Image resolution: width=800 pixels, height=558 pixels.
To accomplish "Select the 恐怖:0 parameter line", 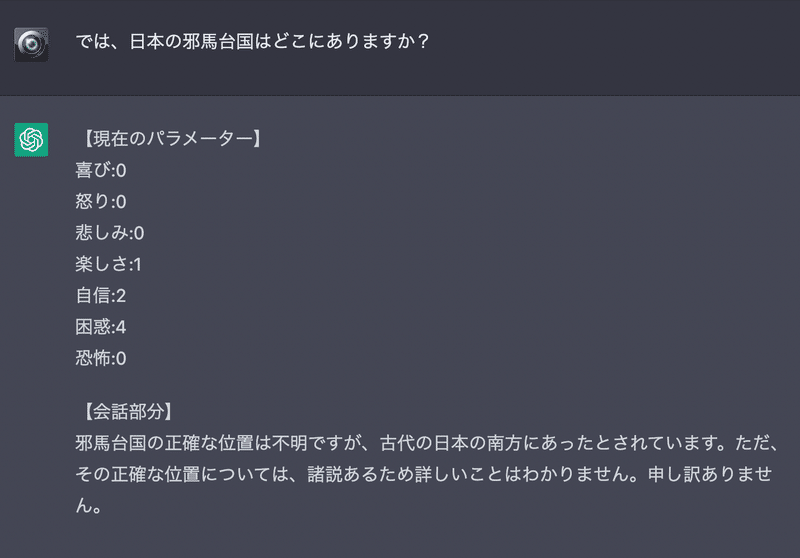I will 101,358.
